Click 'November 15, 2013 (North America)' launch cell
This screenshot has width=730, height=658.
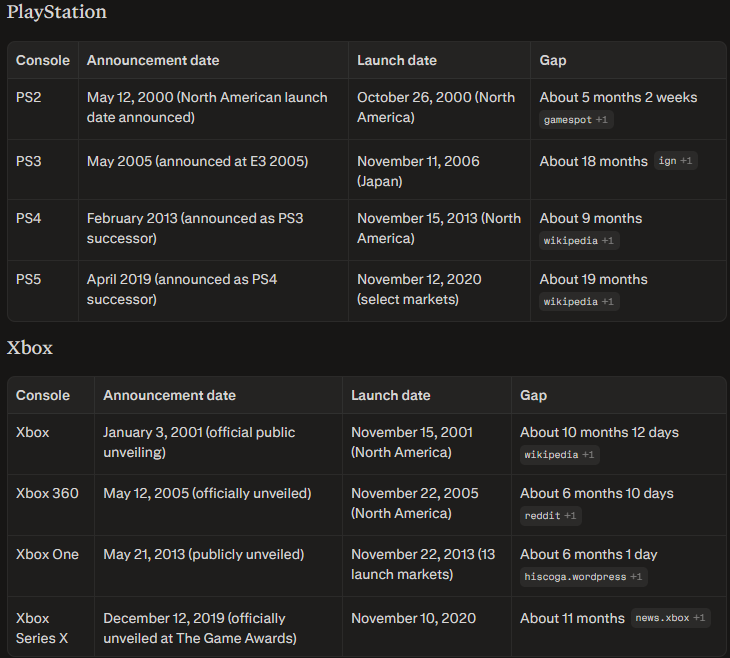click(x=439, y=231)
